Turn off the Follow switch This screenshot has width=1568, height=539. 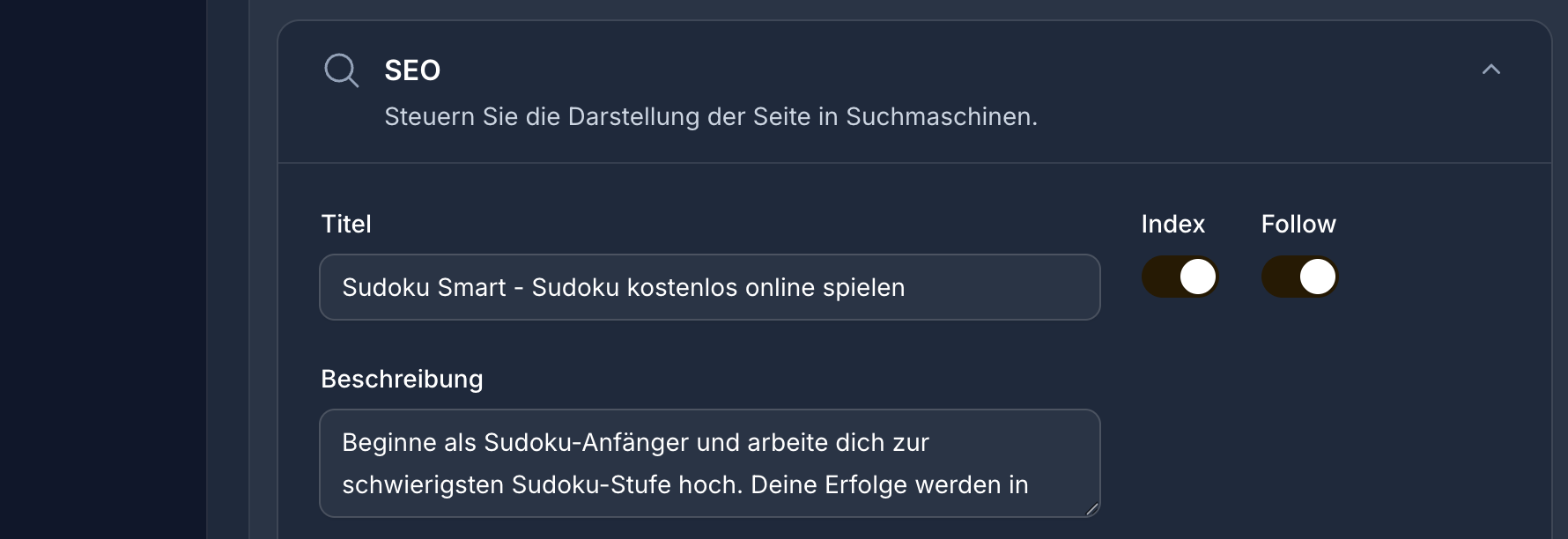click(x=1299, y=277)
